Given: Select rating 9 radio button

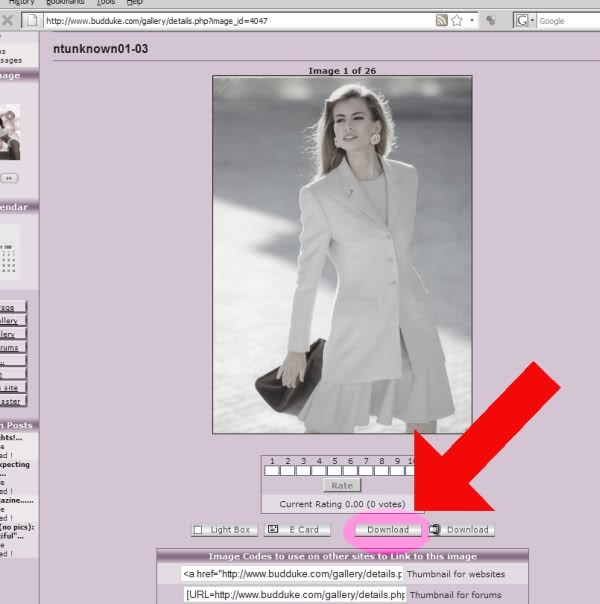Looking at the screenshot, I should coord(397,470).
